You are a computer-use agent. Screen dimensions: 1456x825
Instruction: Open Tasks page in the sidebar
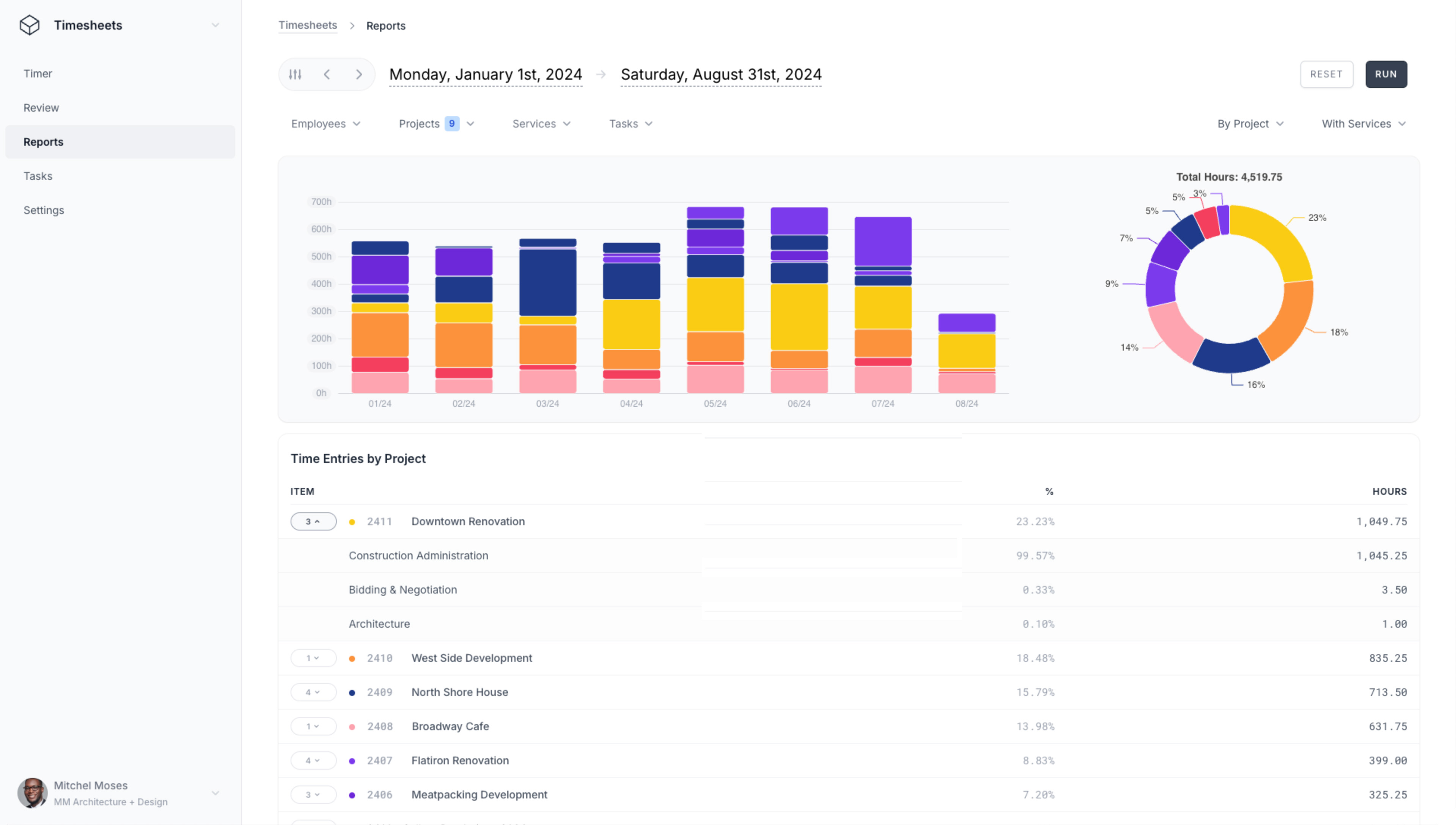(120, 176)
